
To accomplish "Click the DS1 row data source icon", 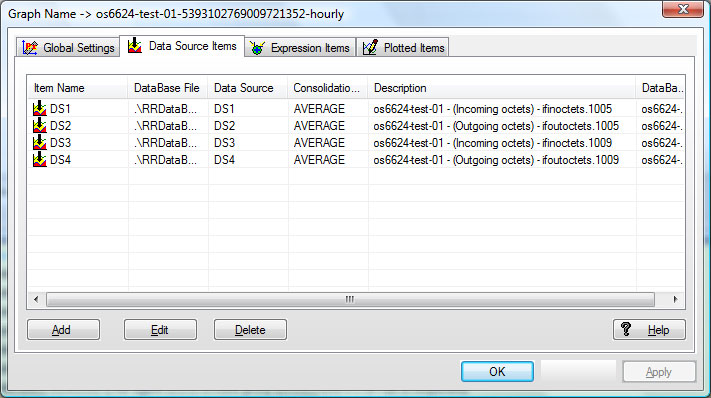I will coord(40,108).
